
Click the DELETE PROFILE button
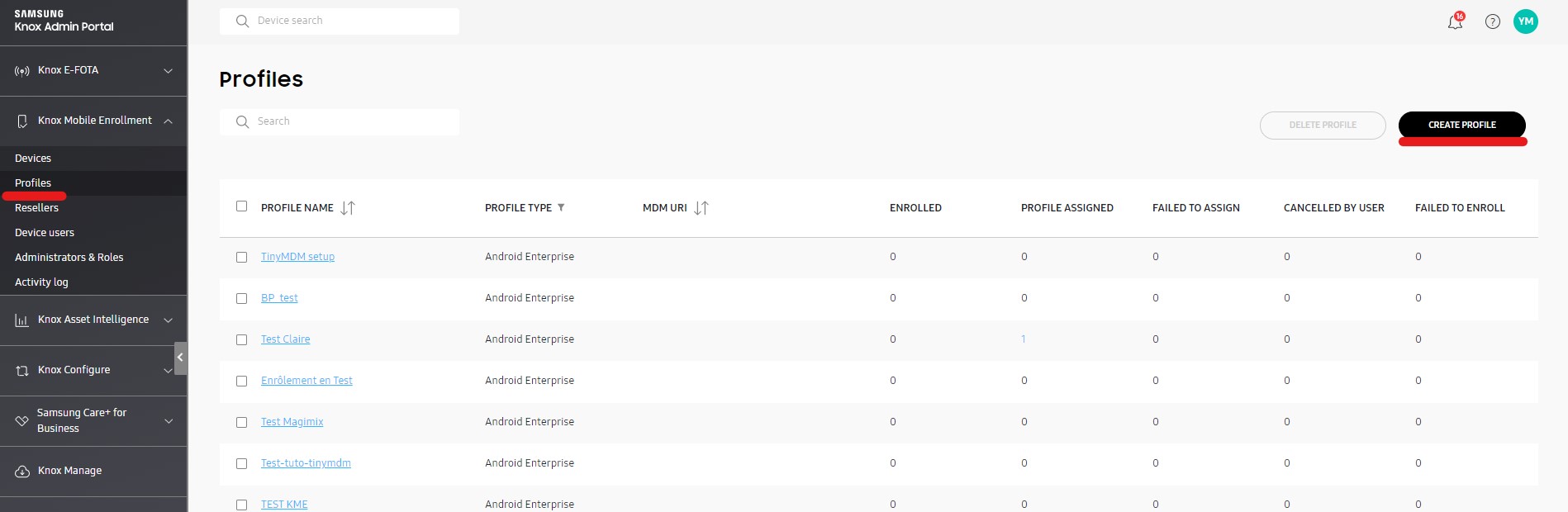click(x=1323, y=126)
